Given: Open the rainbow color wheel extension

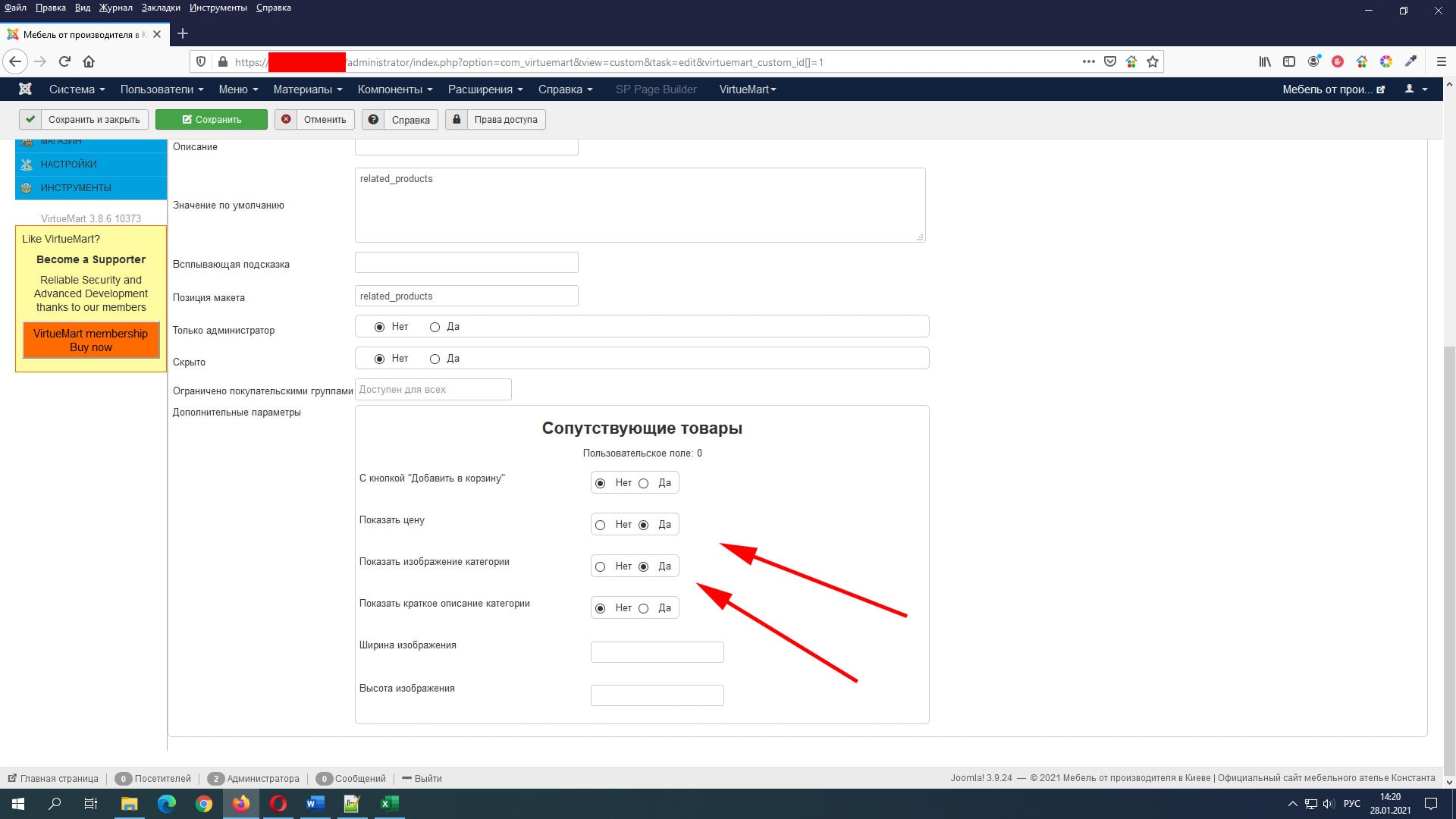Looking at the screenshot, I should (1386, 61).
